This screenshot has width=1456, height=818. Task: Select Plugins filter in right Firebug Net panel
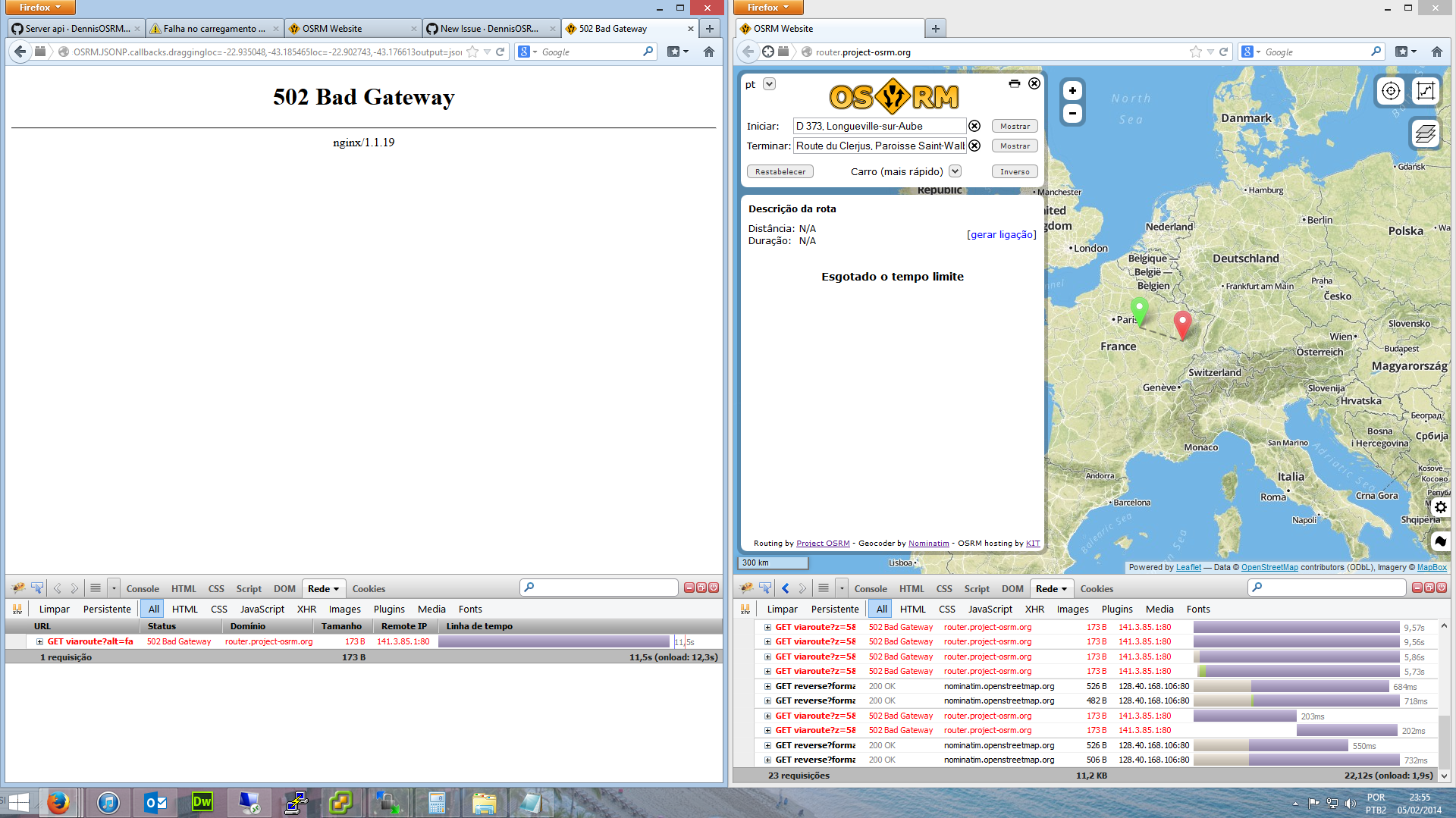coord(1117,609)
